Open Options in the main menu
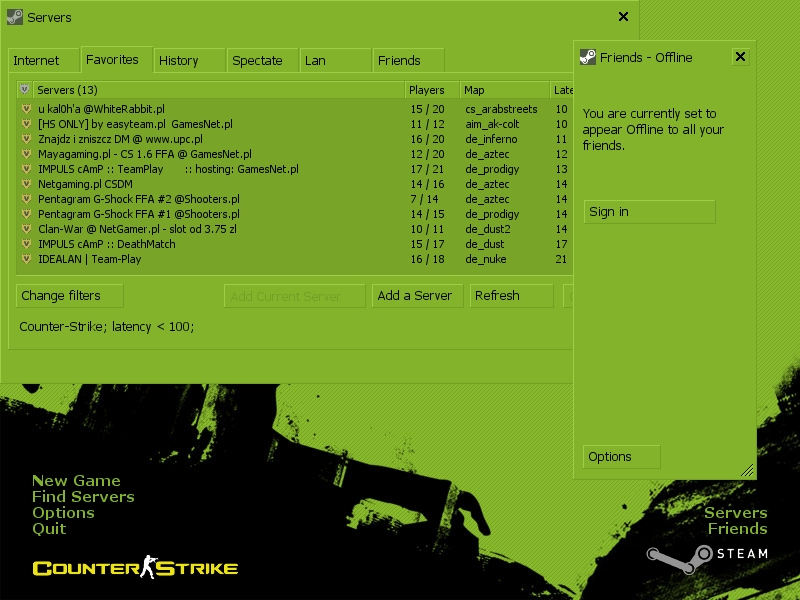Viewport: 800px width, 600px height. point(63,513)
